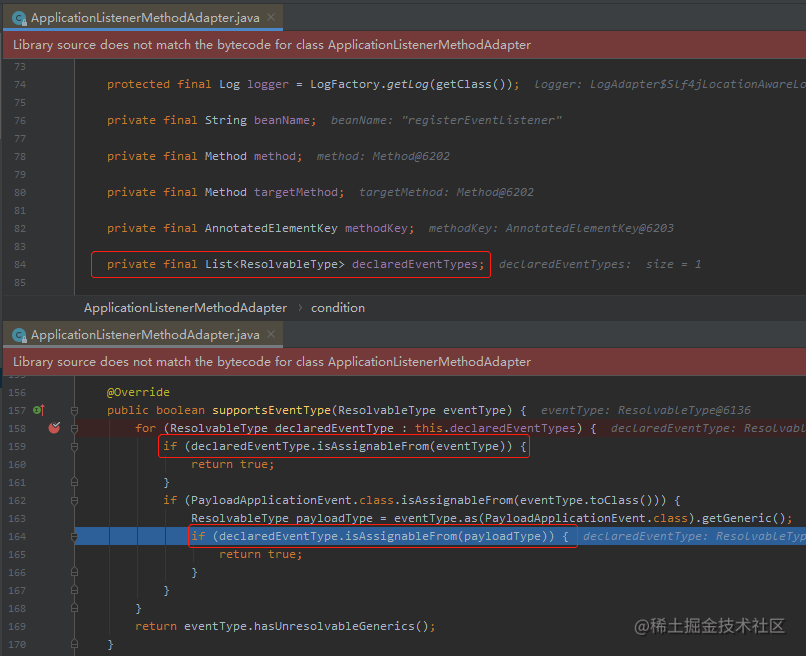Click line number 164 in the gutter
Screen dimensions: 806x656
17,536
